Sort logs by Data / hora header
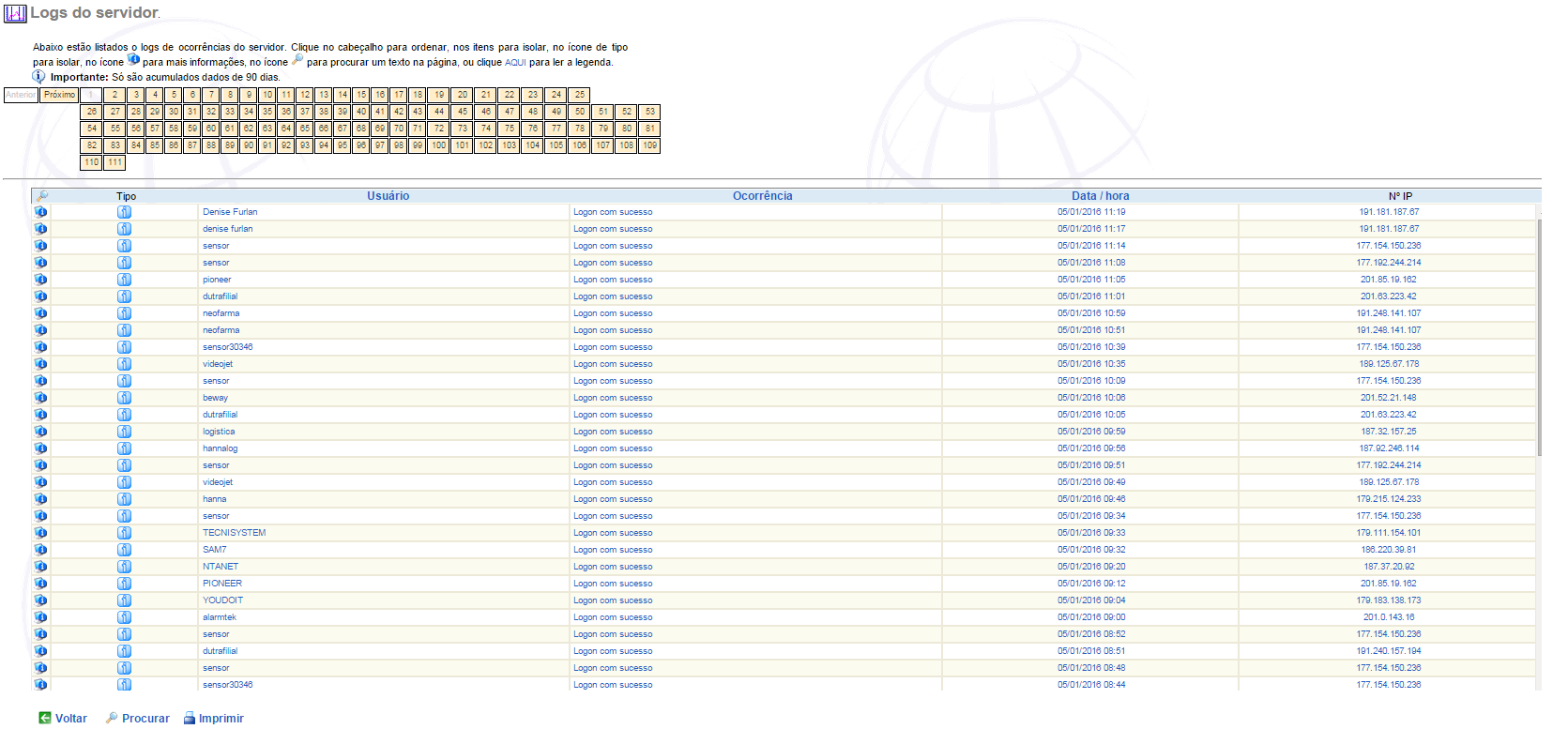 pos(1100,196)
